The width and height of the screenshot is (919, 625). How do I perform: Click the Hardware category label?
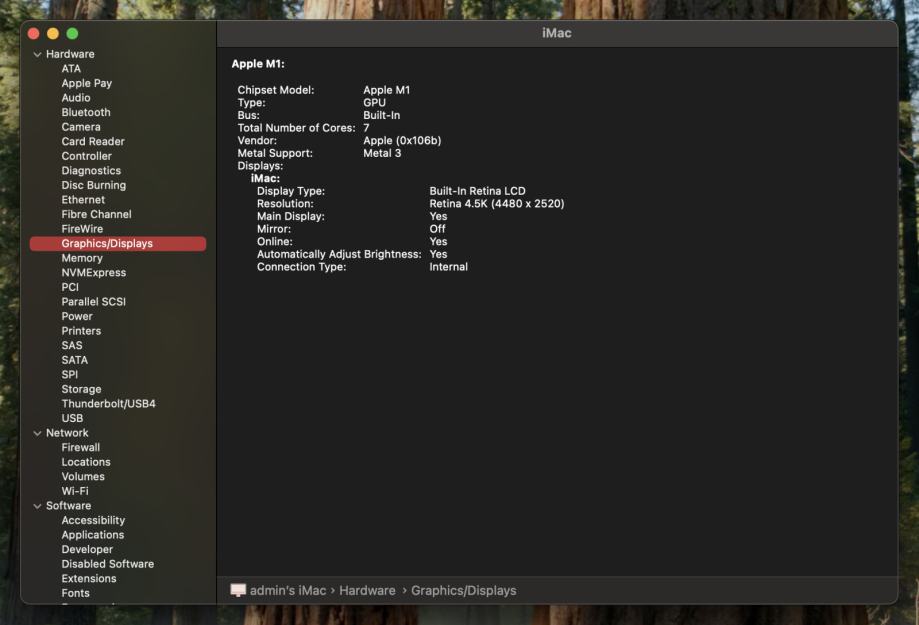[x=70, y=54]
